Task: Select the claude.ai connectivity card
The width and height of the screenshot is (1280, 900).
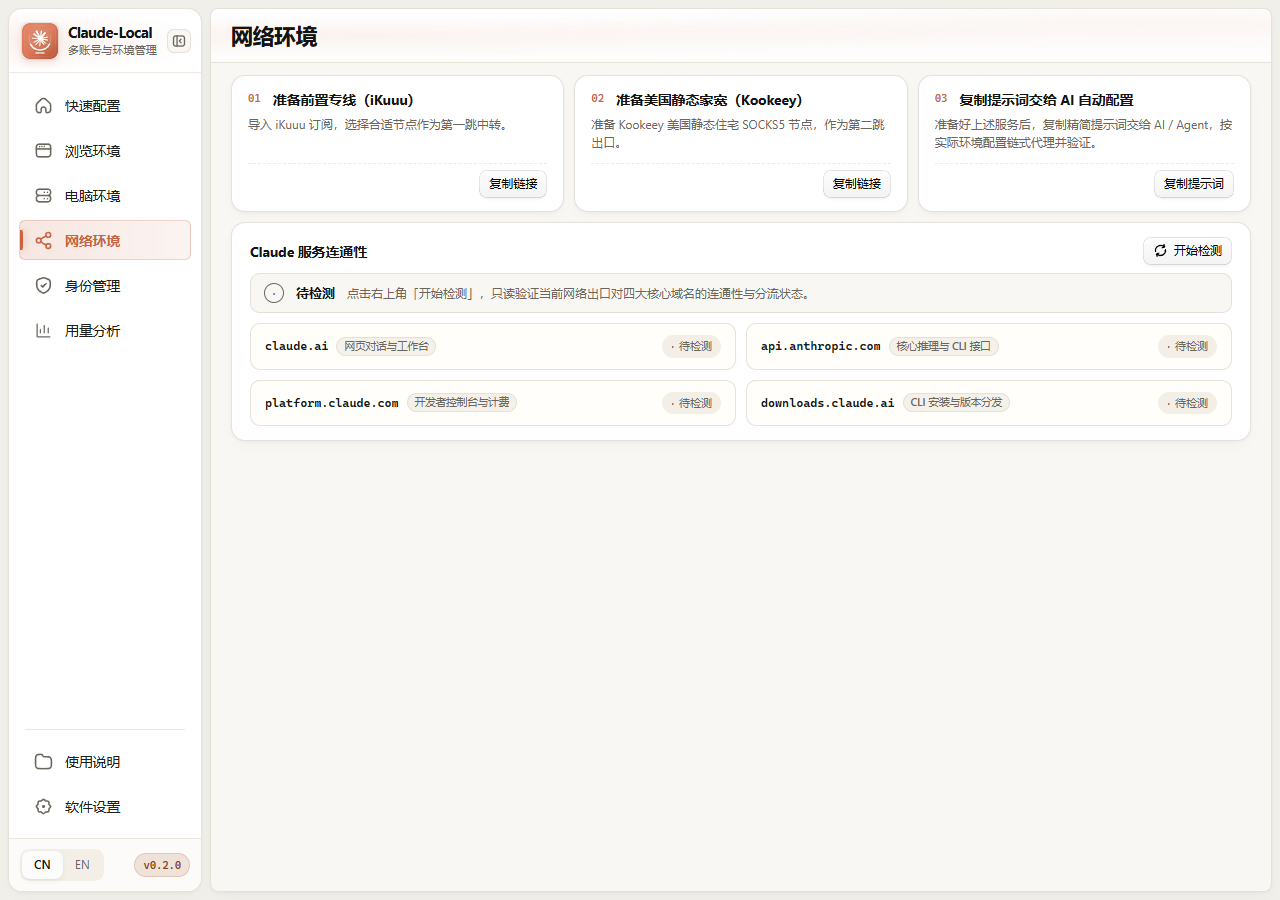Action: click(493, 346)
